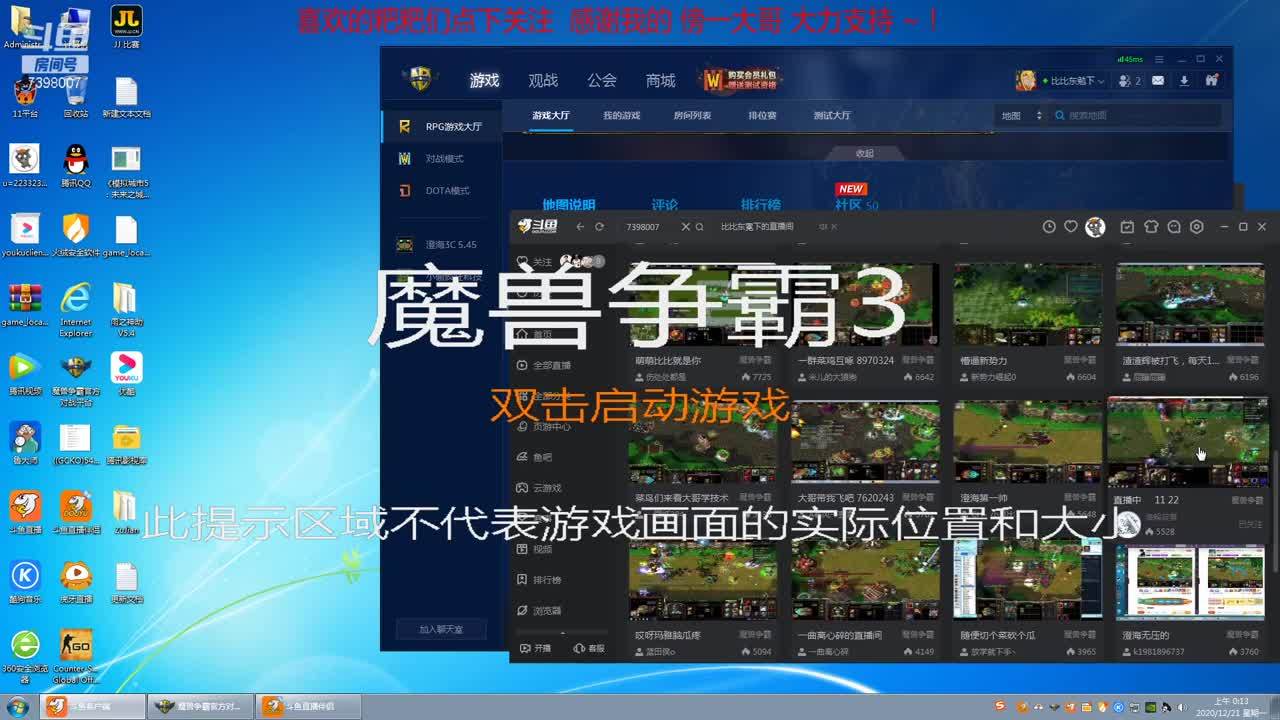Focus the Douyu search field showing 7398007
Viewport: 1280px width, 720px height.
tap(648, 227)
